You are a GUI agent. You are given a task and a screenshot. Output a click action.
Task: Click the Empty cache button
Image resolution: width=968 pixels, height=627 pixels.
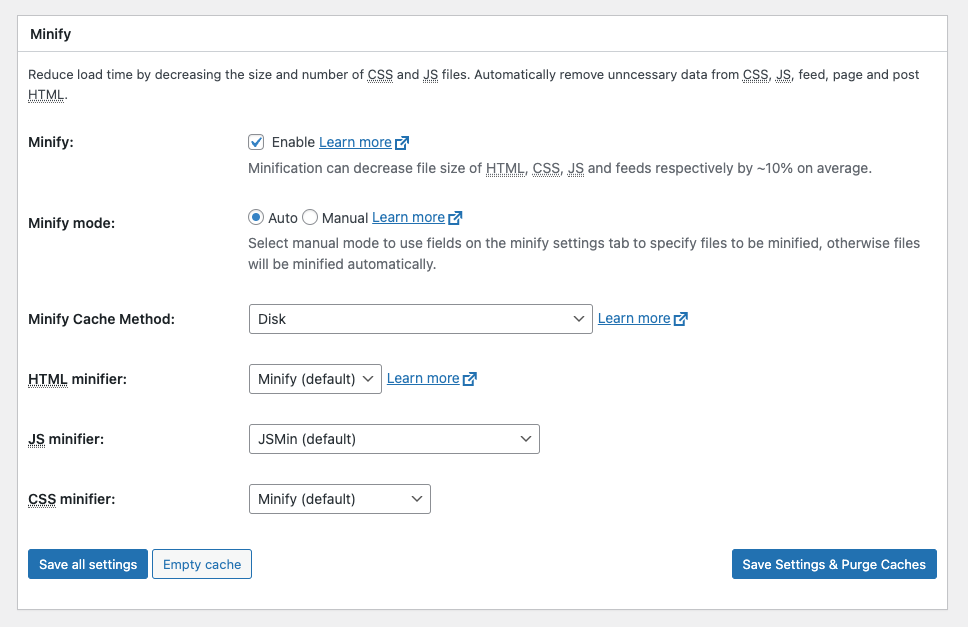[x=202, y=564]
